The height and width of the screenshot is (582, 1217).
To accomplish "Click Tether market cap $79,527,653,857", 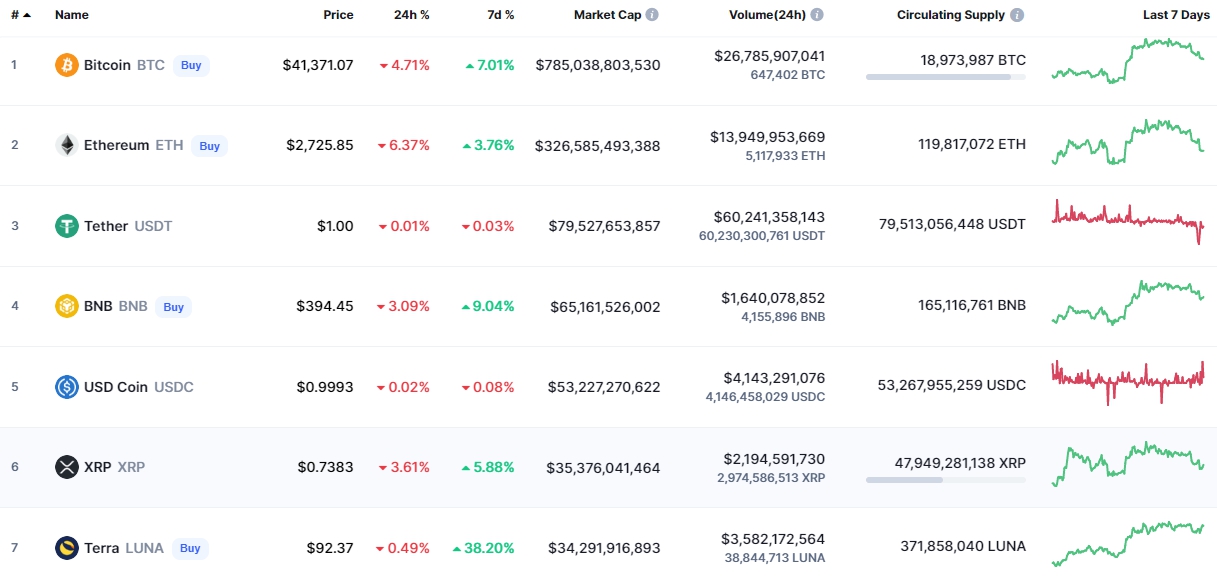I will pos(604,226).
